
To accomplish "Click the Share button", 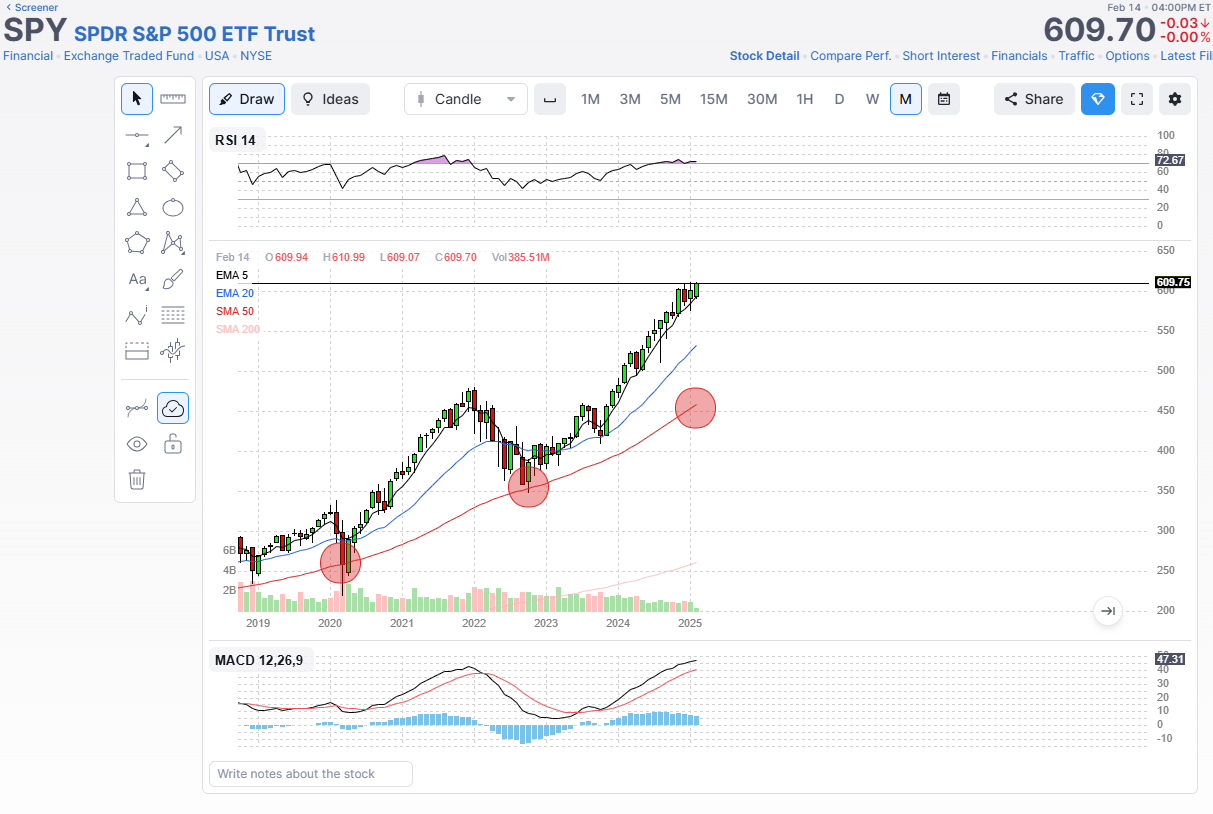I will click(x=1034, y=99).
